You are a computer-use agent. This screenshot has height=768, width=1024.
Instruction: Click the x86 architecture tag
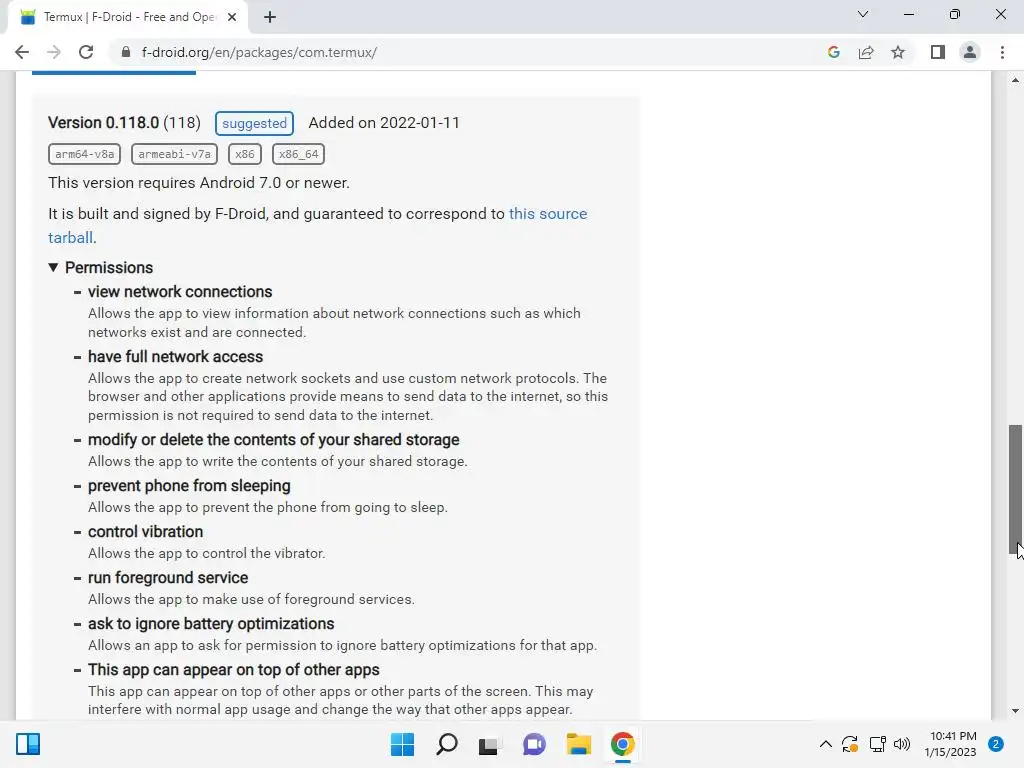[245, 154]
